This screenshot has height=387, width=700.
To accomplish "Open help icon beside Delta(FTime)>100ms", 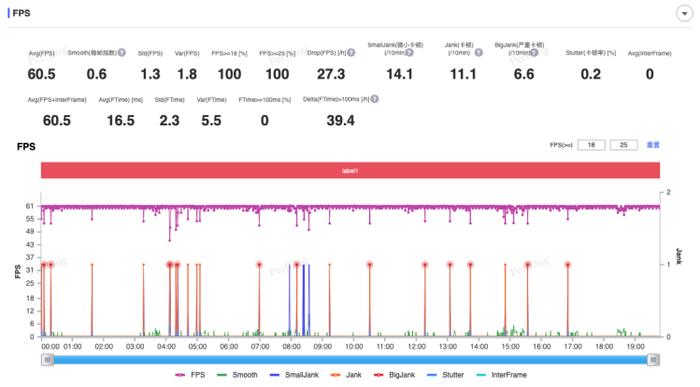I will click(x=375, y=99).
